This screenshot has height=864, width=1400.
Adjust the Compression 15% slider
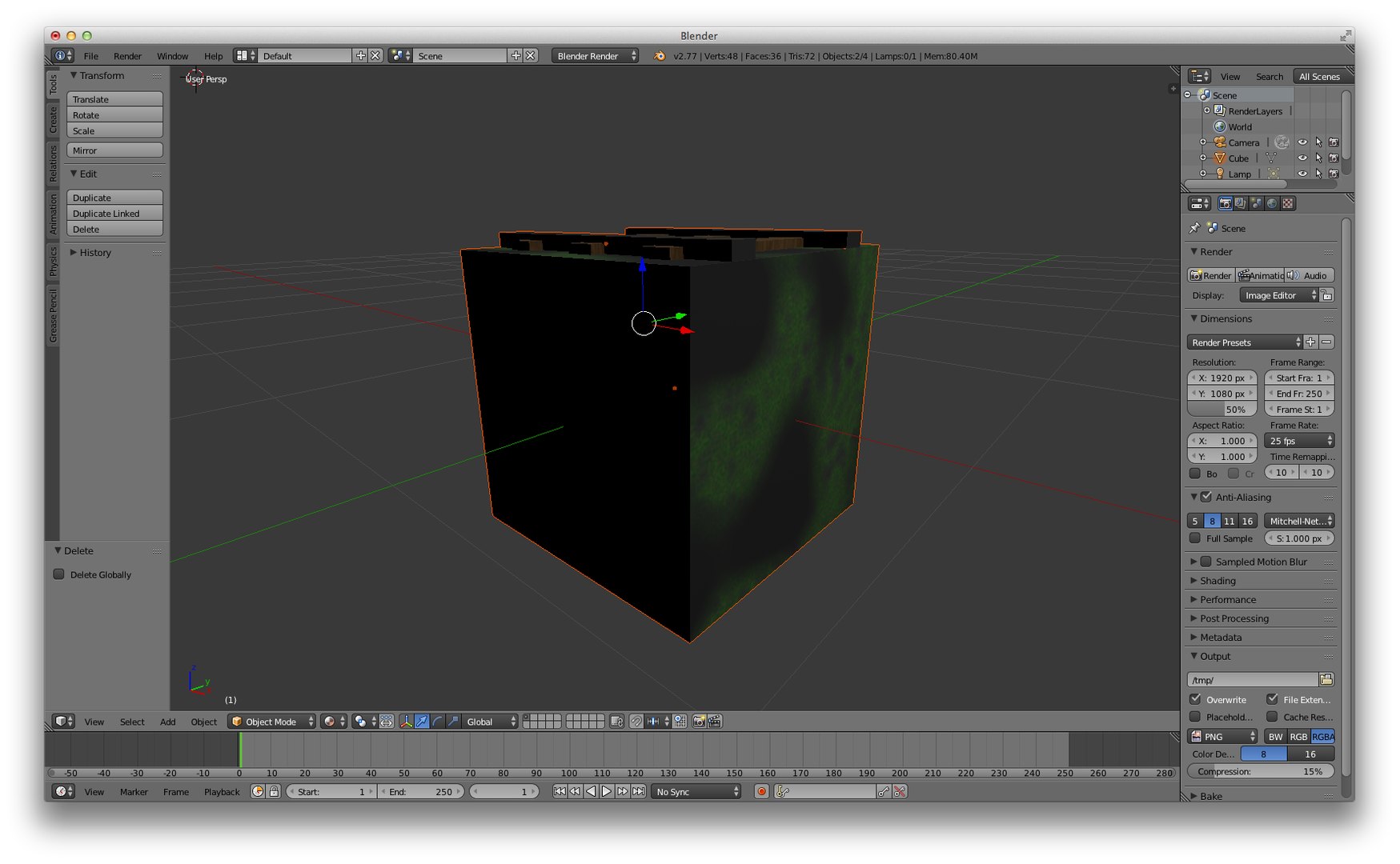(1261, 771)
